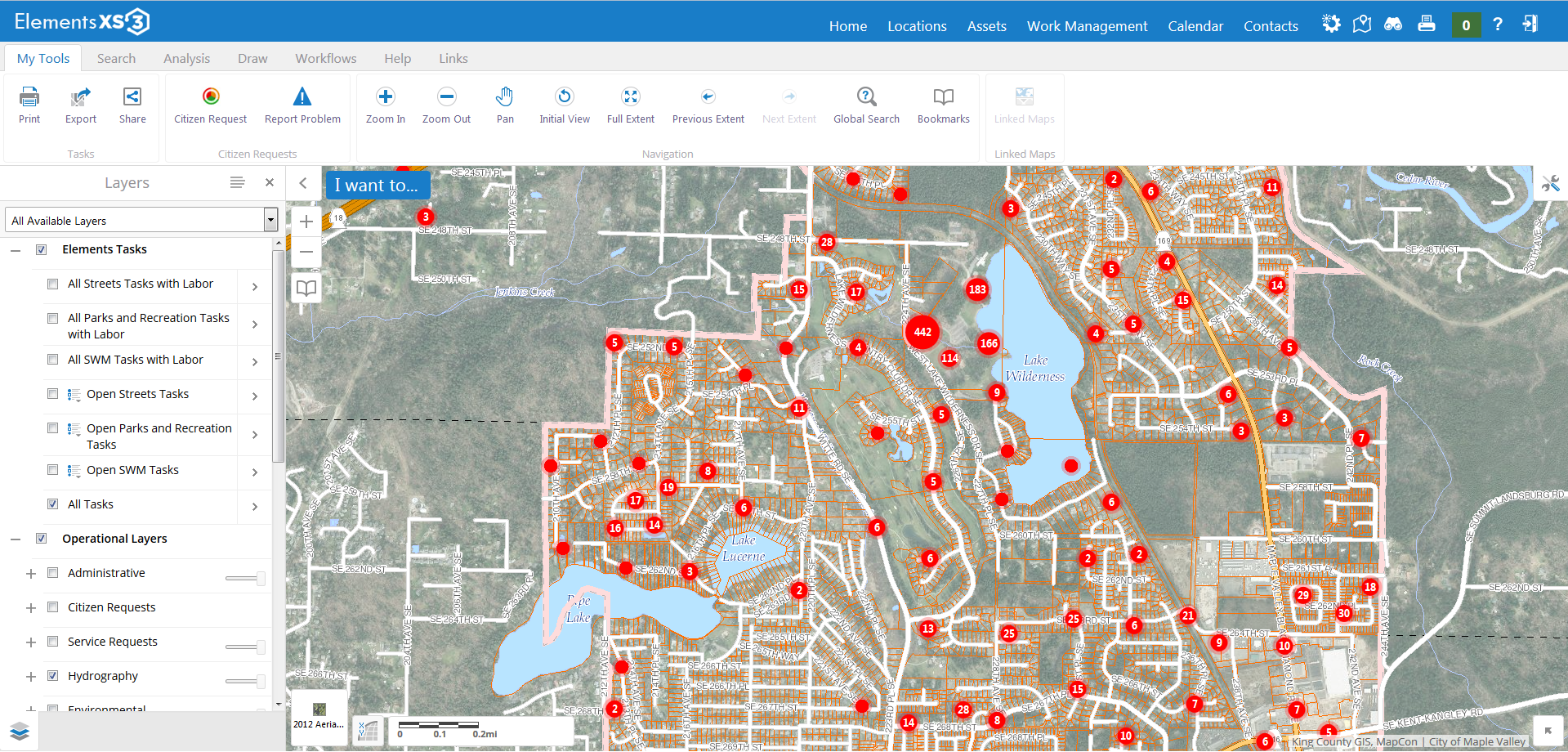
Task: Click the I want to... button
Action: click(x=377, y=185)
